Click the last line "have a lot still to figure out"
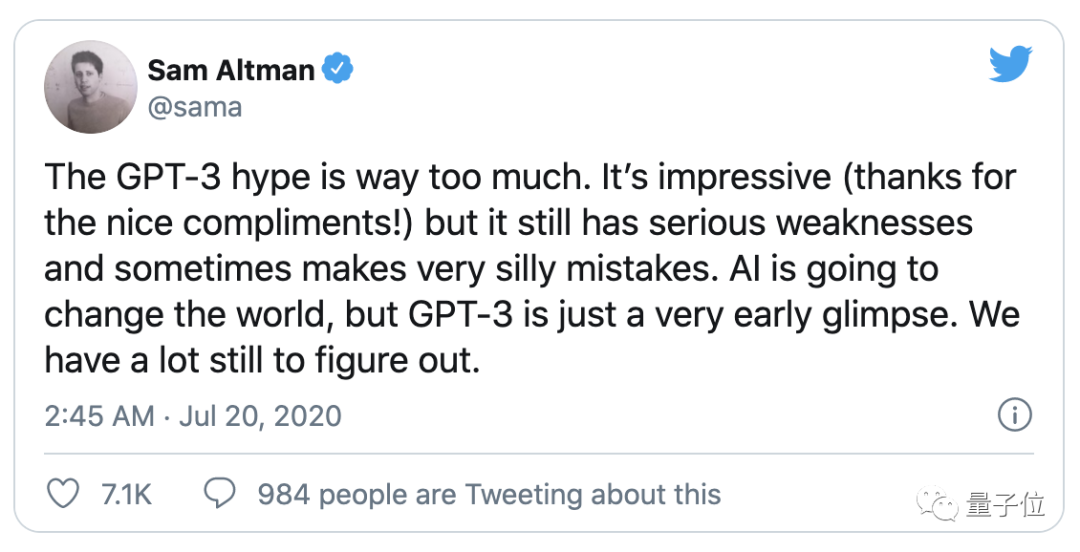1080x552 pixels. pyautogui.click(x=262, y=360)
